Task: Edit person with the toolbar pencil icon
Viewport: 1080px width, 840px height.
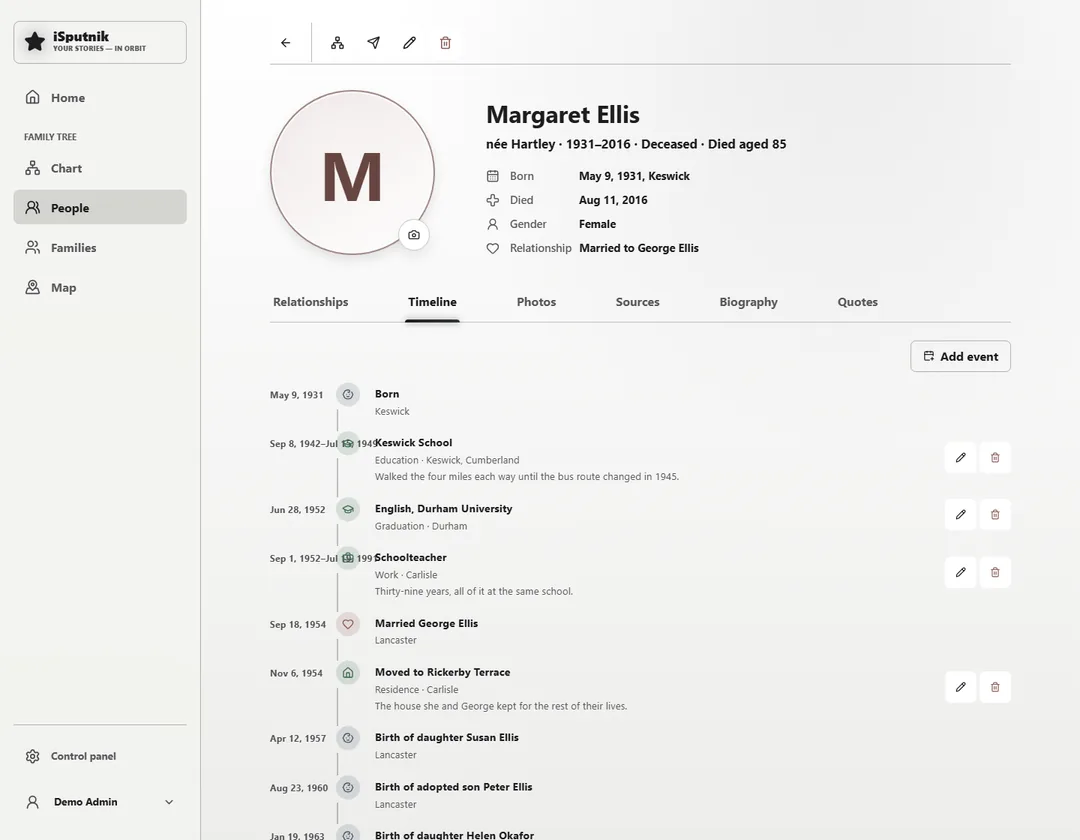Action: tap(409, 43)
